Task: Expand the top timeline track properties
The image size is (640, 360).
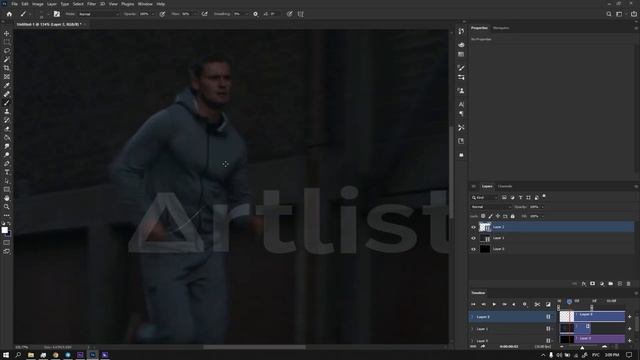Action: [x=473, y=317]
